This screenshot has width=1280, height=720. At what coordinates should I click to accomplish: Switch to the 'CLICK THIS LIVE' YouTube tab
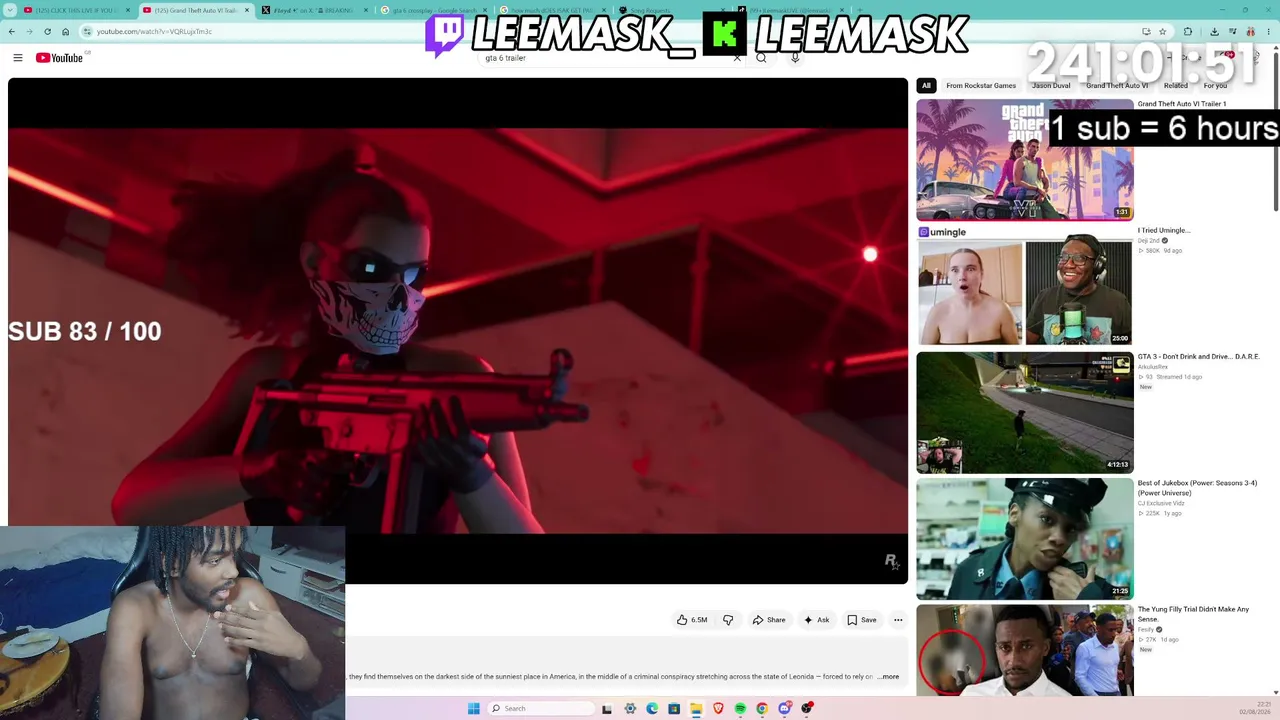click(x=75, y=10)
